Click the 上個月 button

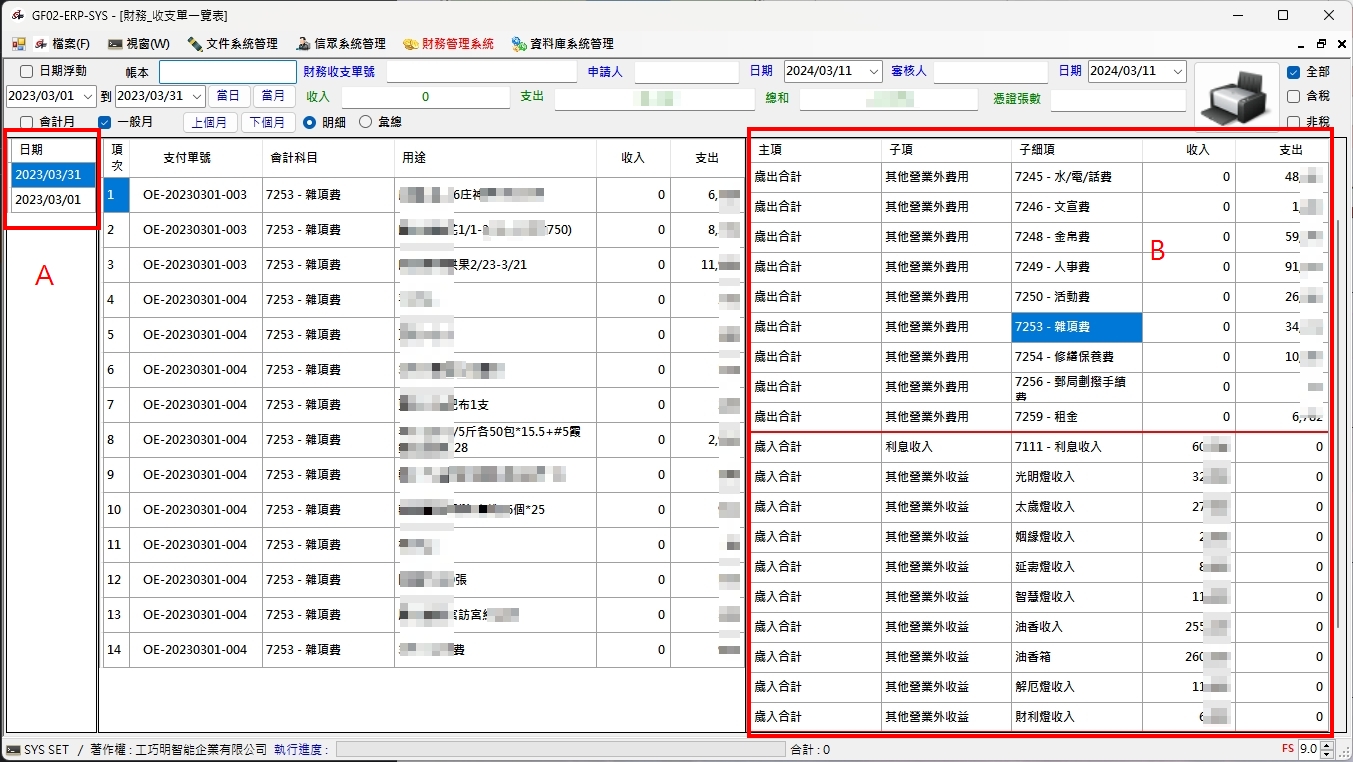tap(210, 122)
